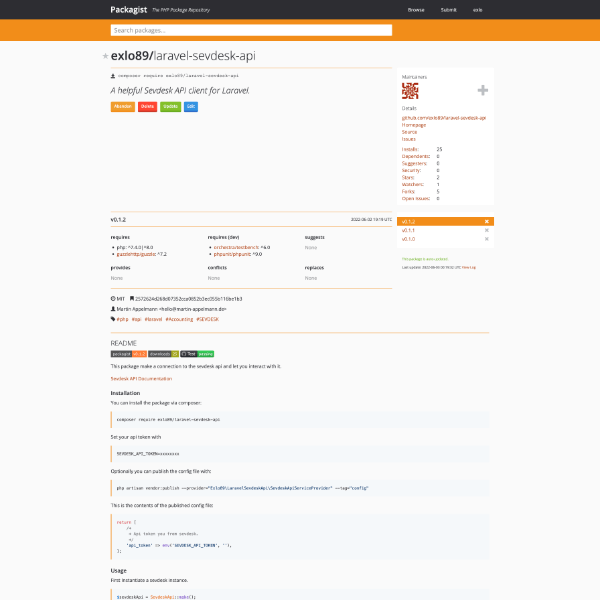600x600 pixels.
Task: Click the MIT license icon
Action: [x=113, y=298]
